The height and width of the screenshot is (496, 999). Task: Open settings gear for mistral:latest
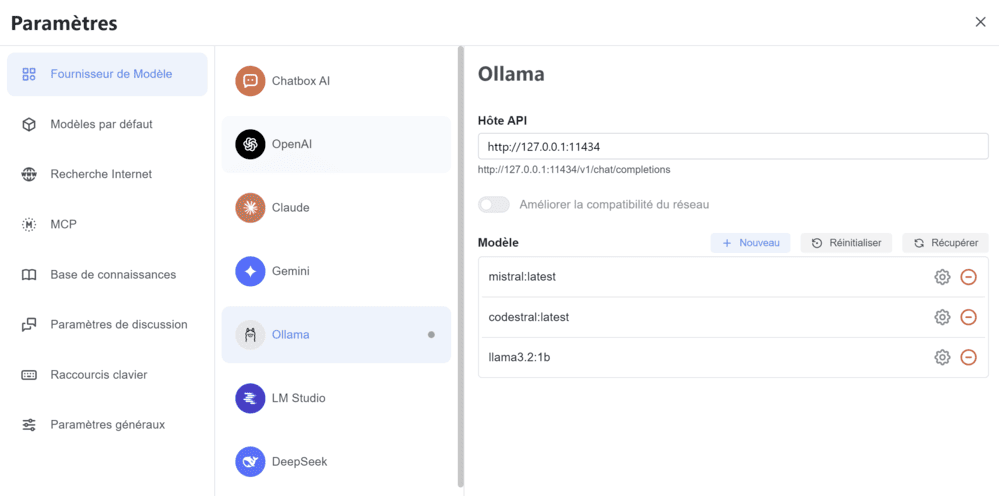point(942,277)
